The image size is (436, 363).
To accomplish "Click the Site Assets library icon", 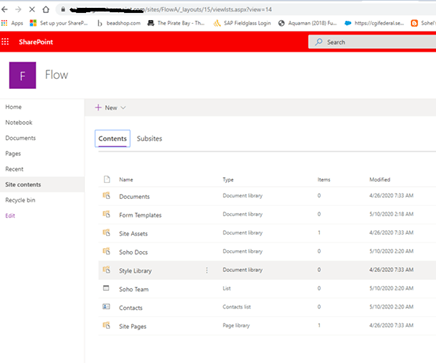I will [x=106, y=233].
